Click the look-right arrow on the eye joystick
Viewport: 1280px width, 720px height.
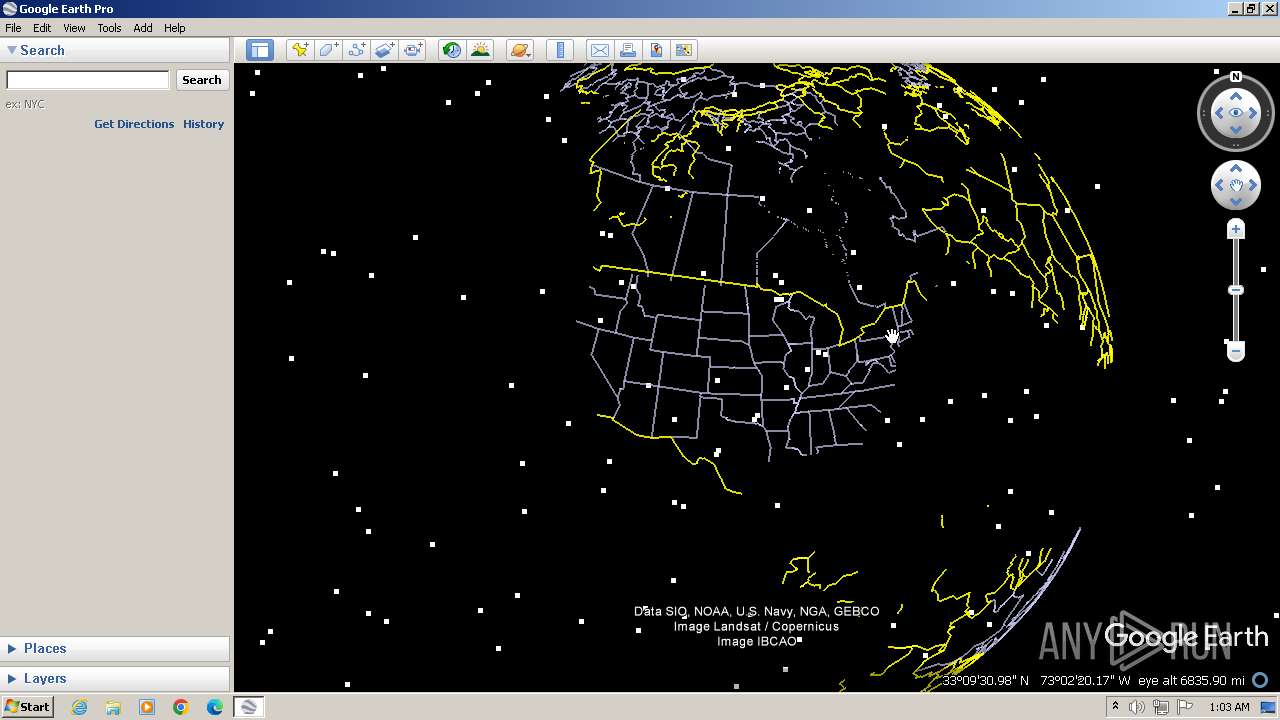(1254, 113)
